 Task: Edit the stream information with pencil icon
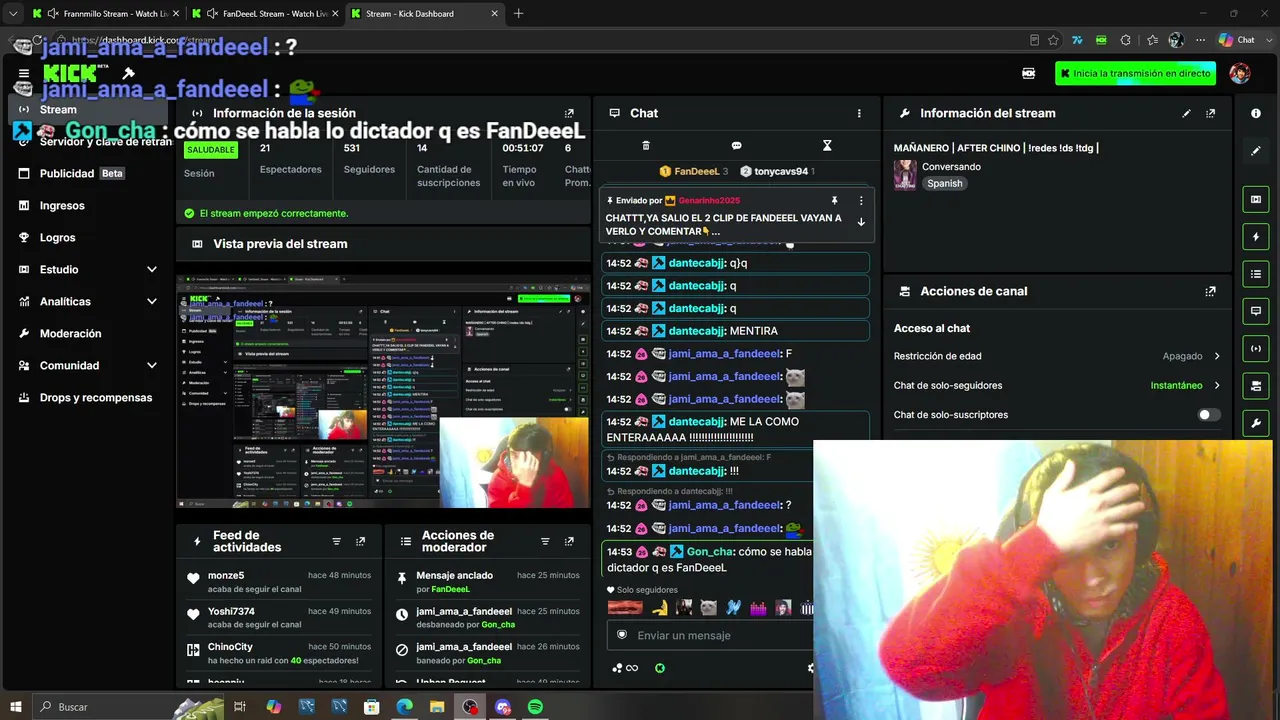click(x=1187, y=114)
